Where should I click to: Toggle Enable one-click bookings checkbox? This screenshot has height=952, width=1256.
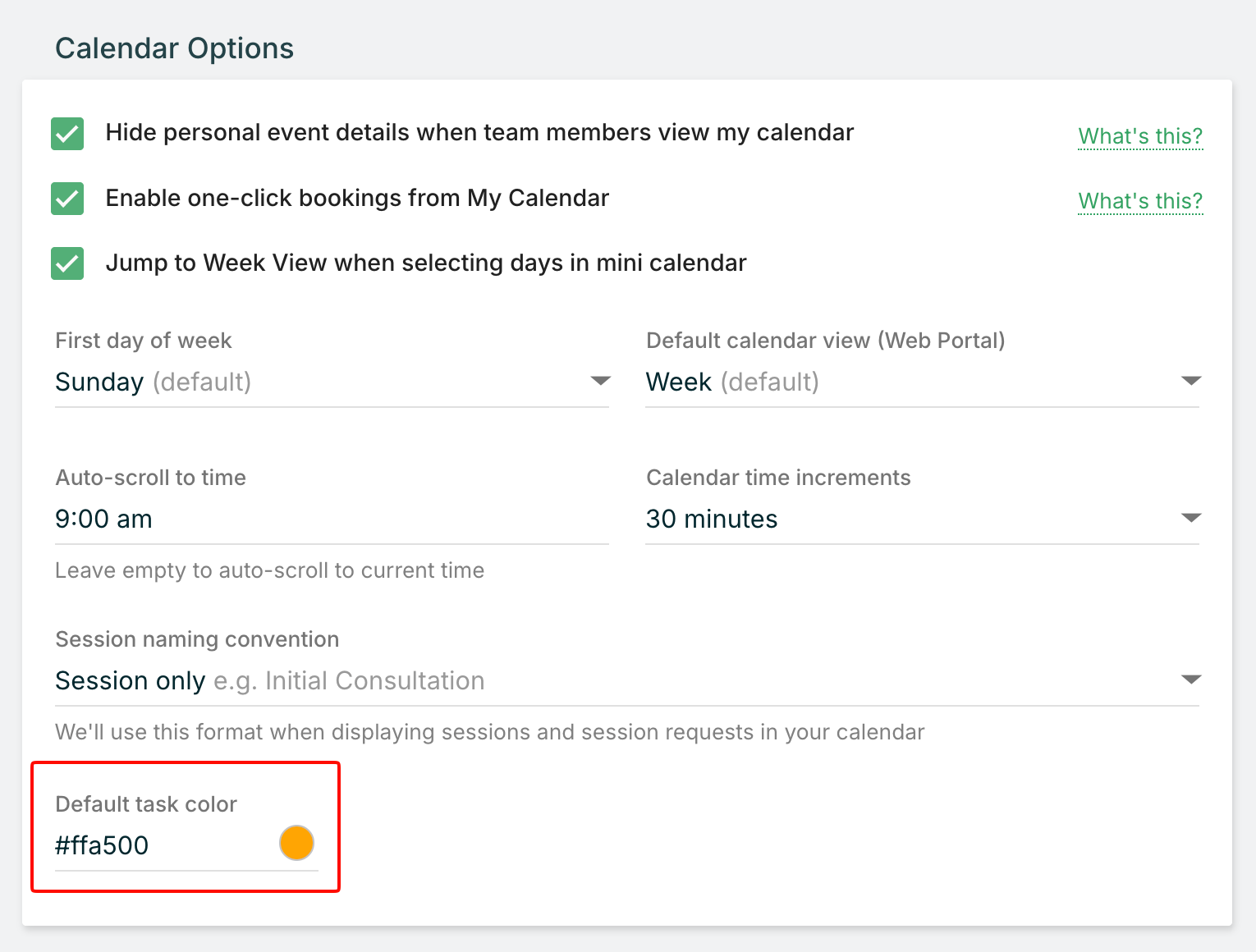67,199
